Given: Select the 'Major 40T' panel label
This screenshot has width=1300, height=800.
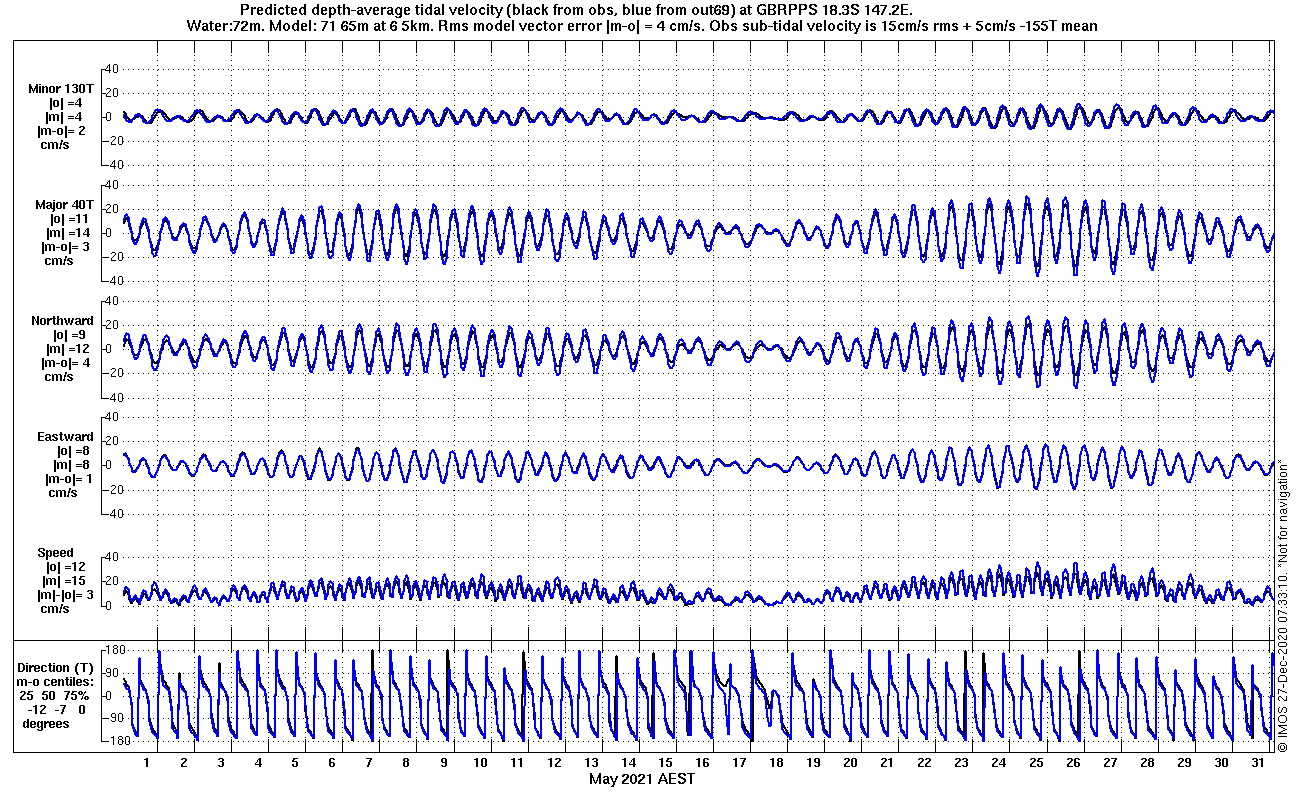Looking at the screenshot, I should tap(64, 204).
